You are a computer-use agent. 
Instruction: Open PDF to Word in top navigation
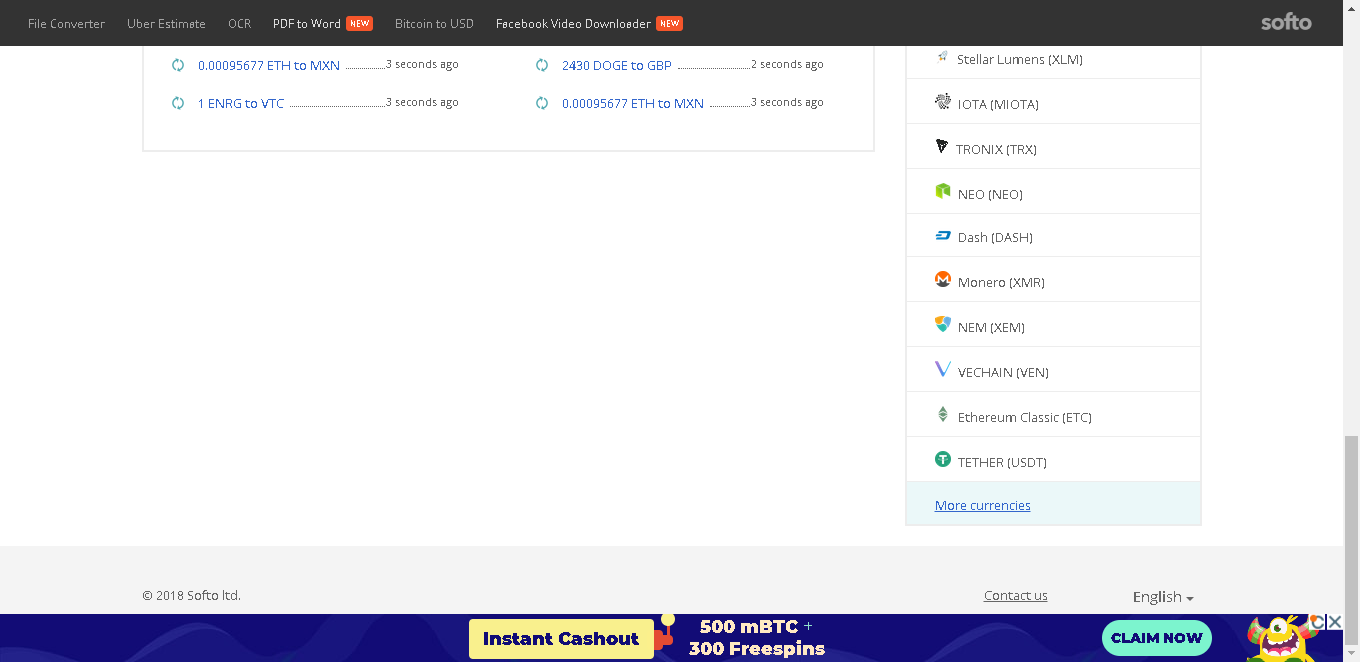(x=307, y=23)
